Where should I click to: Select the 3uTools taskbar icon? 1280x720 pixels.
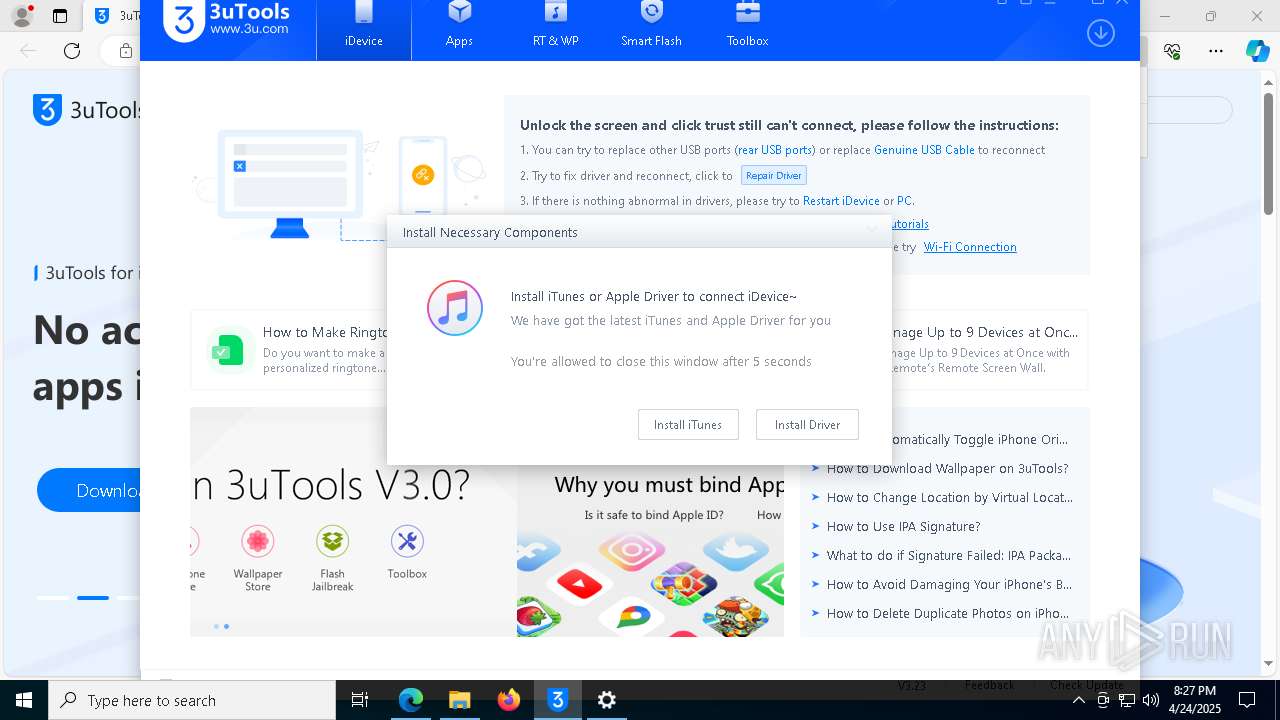[558, 700]
